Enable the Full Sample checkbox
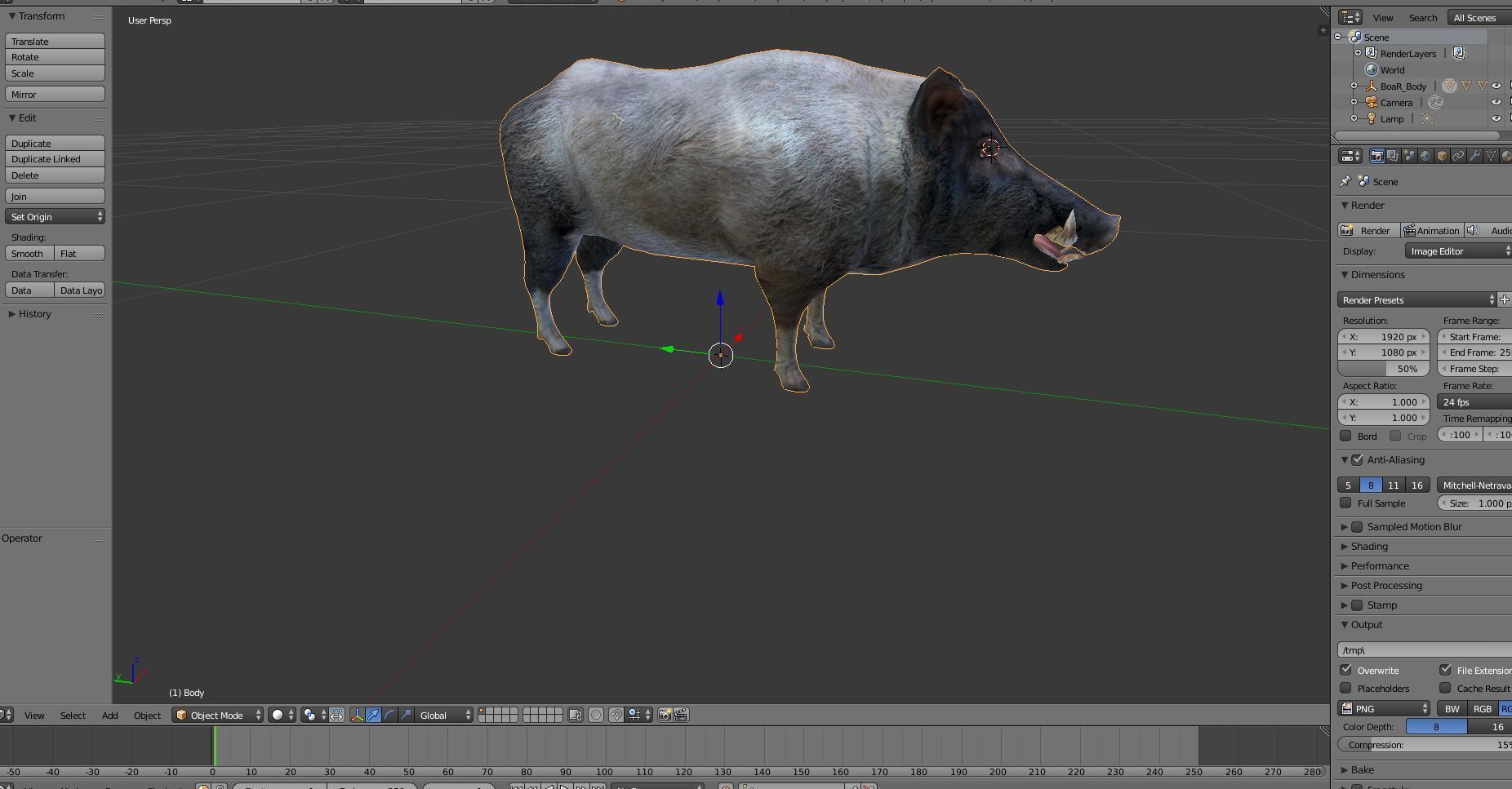 click(1345, 503)
